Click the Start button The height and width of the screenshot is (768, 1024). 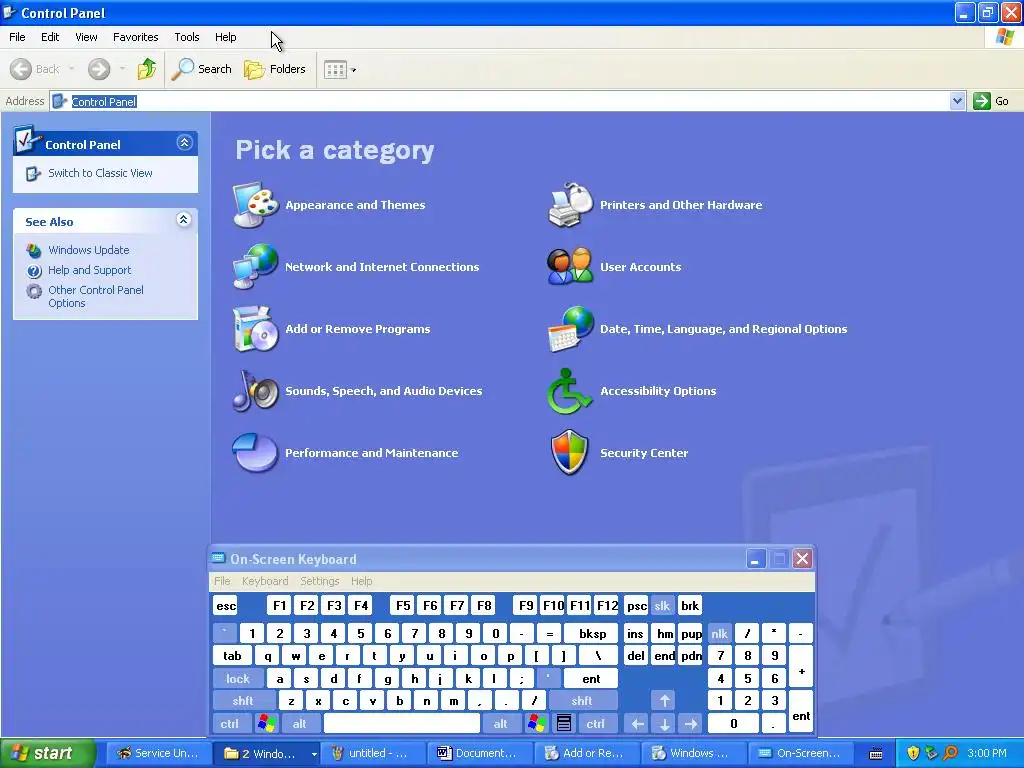48,753
